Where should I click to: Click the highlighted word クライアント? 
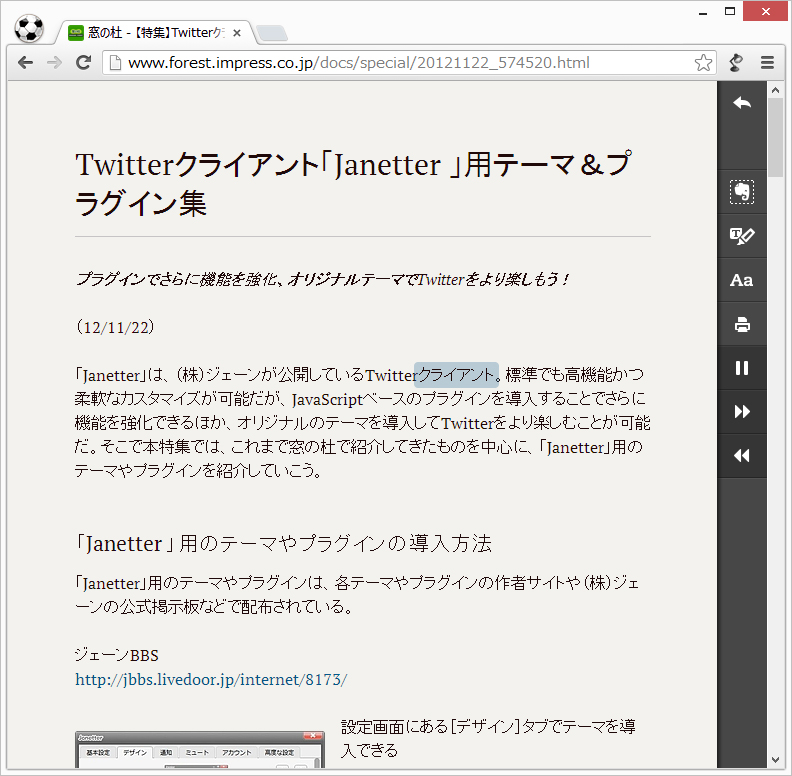[456, 375]
